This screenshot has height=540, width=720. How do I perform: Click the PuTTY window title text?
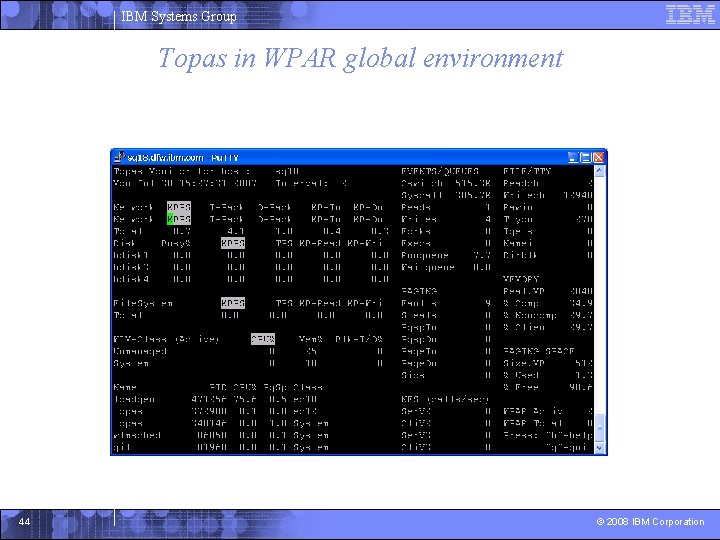click(183, 158)
